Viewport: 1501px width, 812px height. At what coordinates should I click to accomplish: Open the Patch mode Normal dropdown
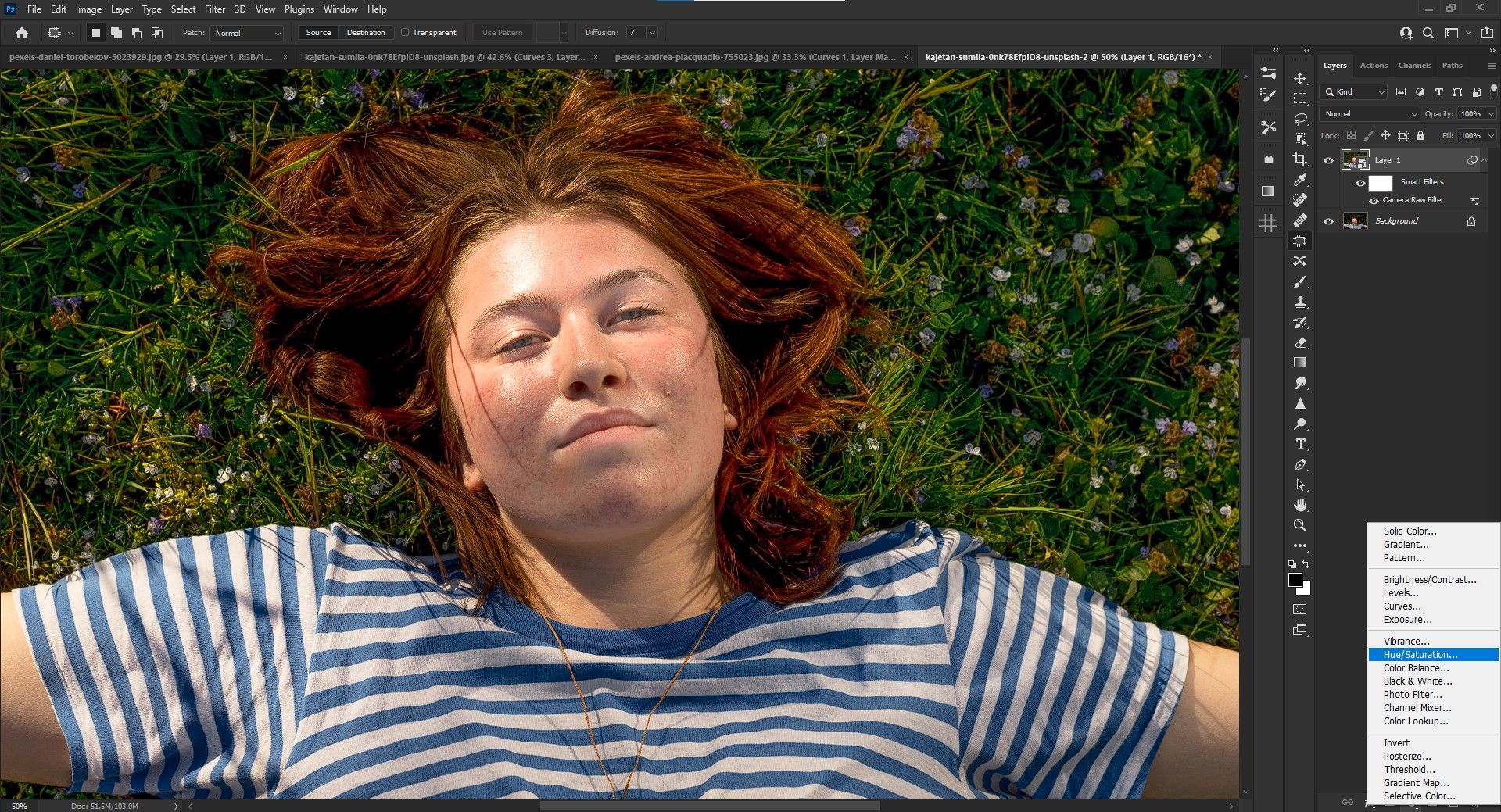pos(246,33)
